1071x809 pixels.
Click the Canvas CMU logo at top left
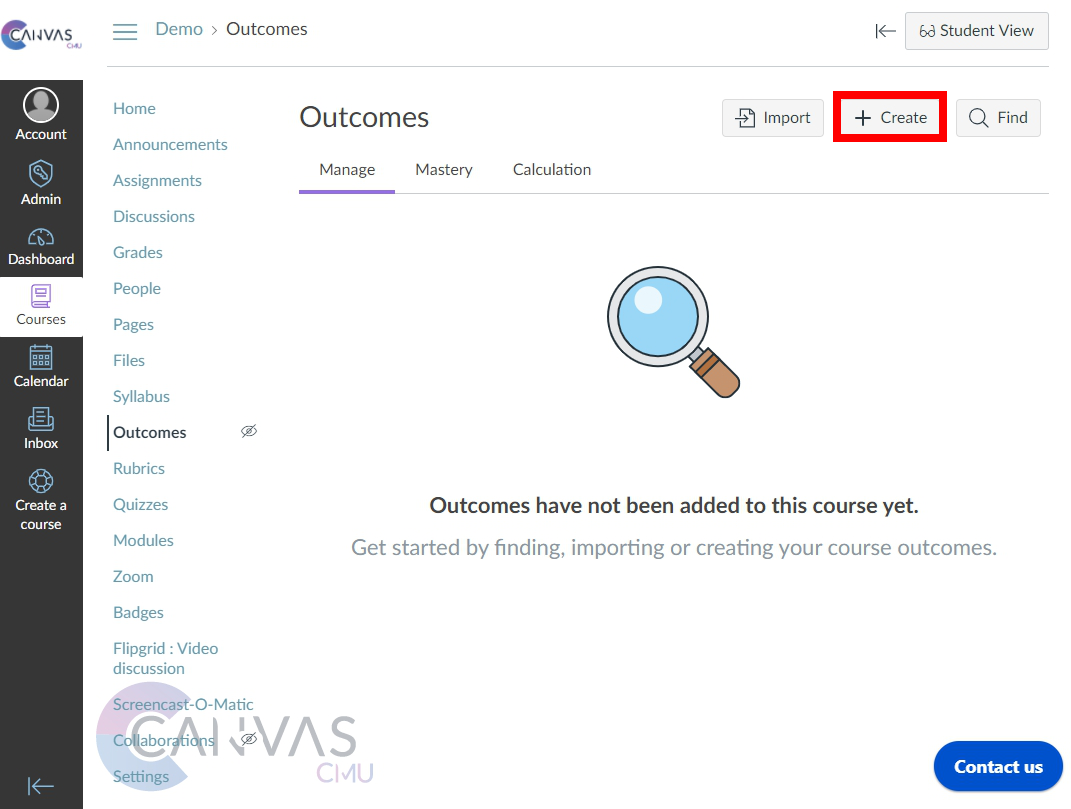(x=41, y=36)
